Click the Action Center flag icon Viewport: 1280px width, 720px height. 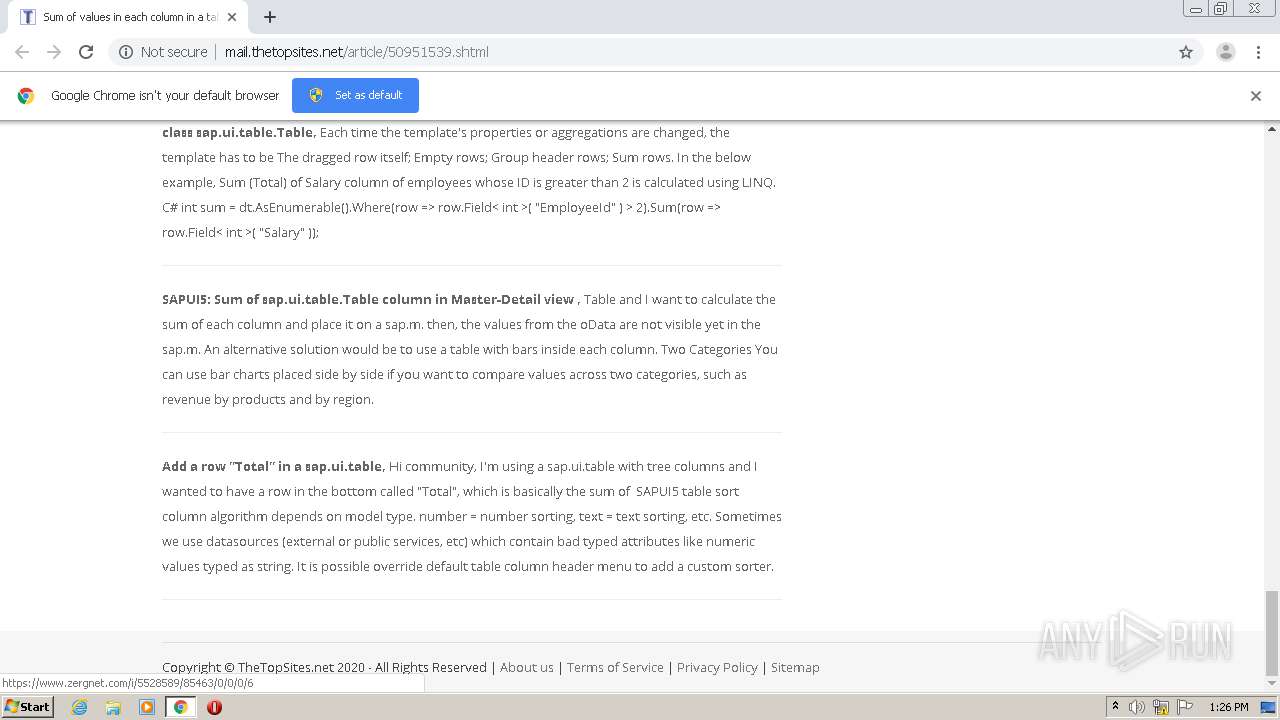pos(1184,707)
